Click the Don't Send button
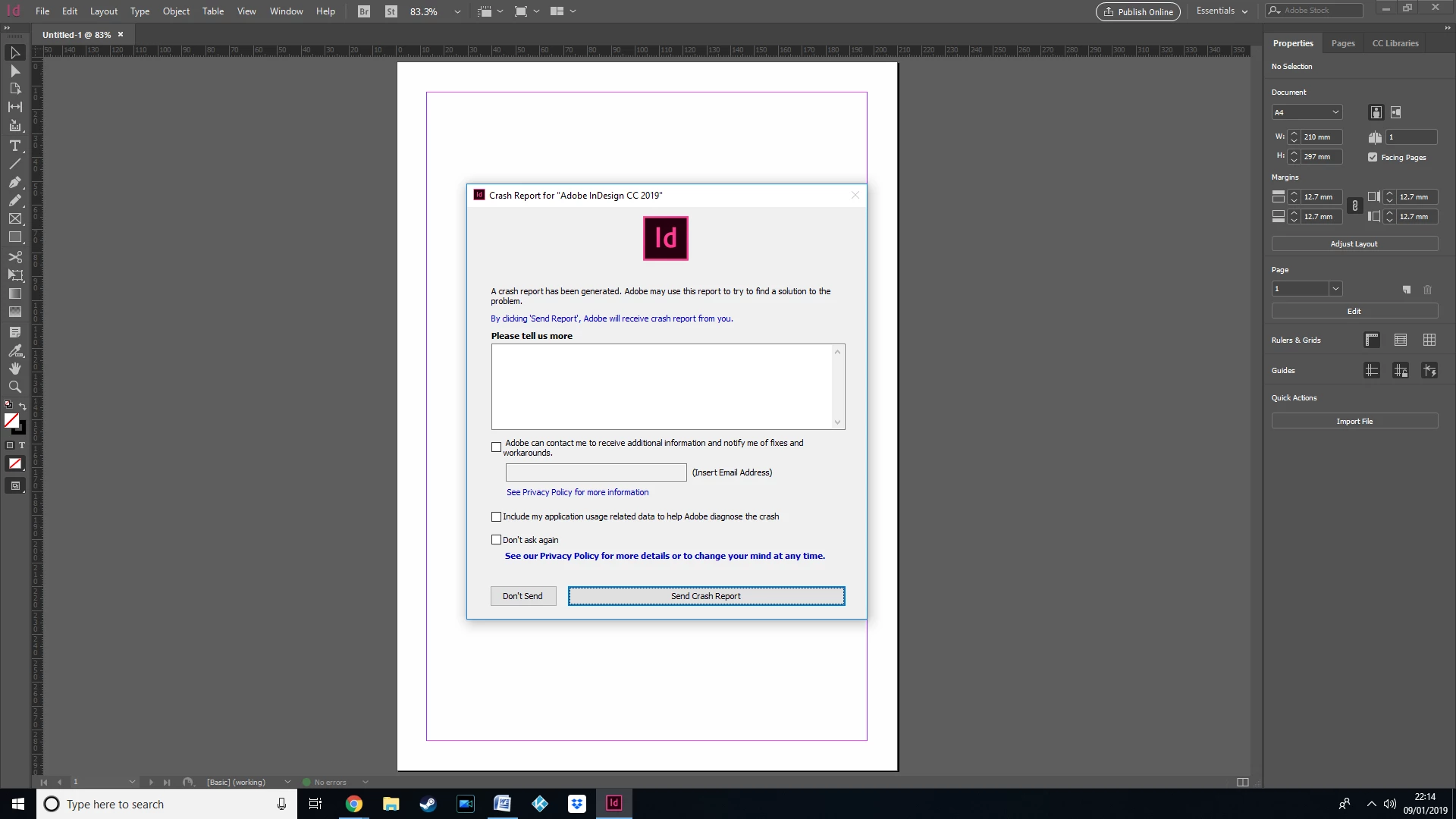Image resolution: width=1456 pixels, height=819 pixels. click(522, 596)
